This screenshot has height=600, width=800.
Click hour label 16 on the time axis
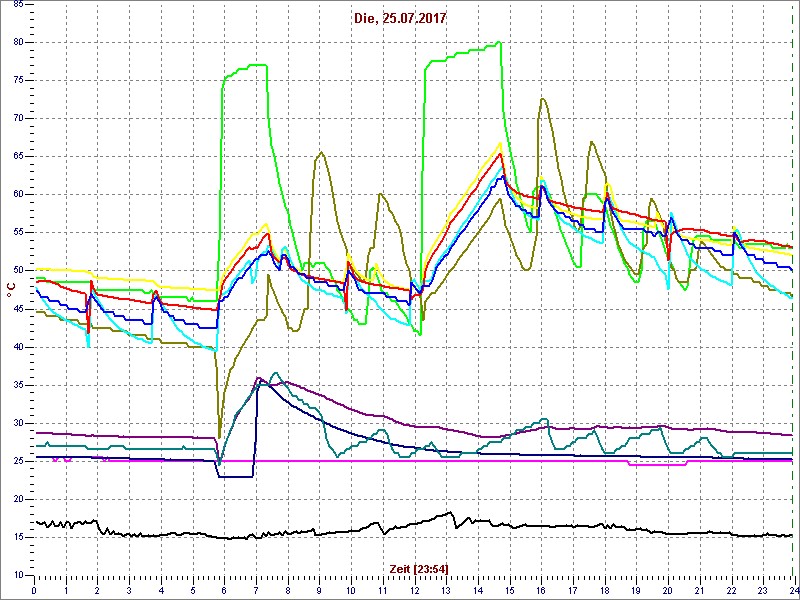[x=540, y=590]
